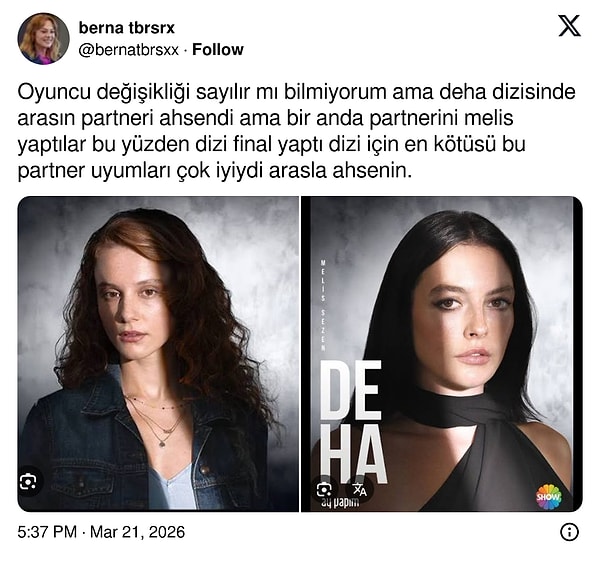The image size is (600, 562).
Task: Open the tweet info icon
Action: (x=569, y=532)
